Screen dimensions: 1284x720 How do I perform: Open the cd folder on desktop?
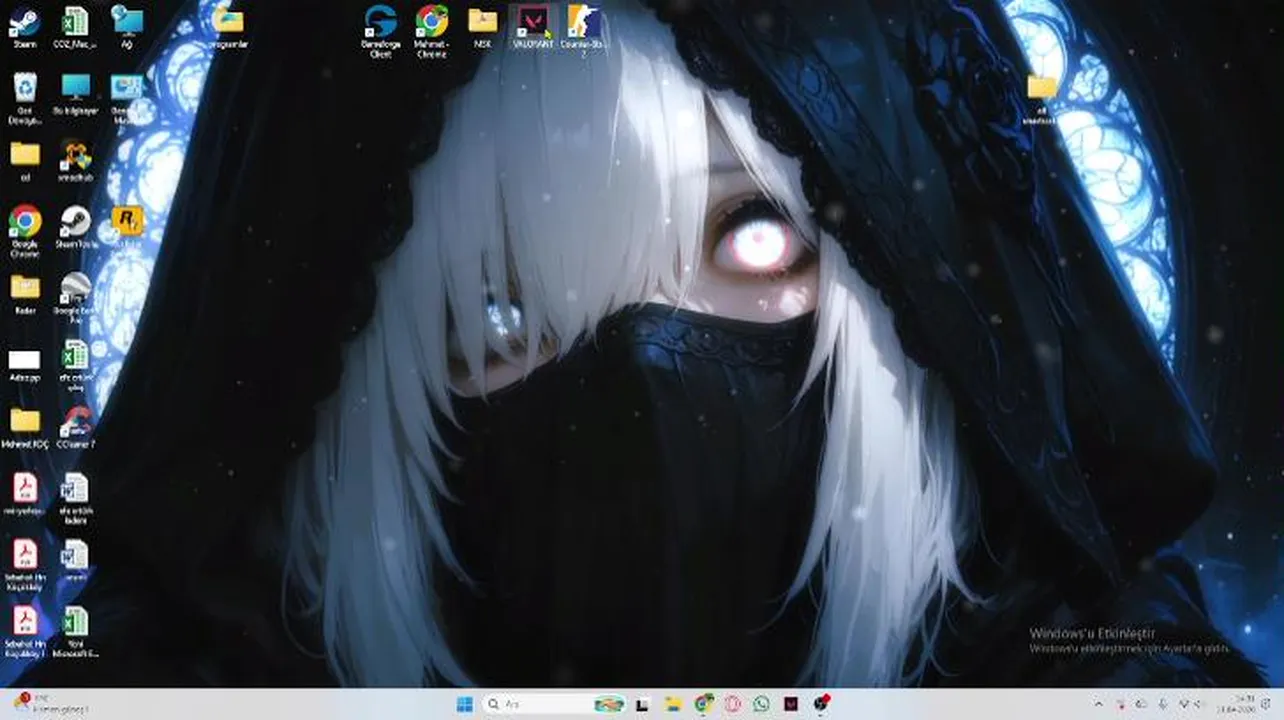pyautogui.click(x=25, y=160)
